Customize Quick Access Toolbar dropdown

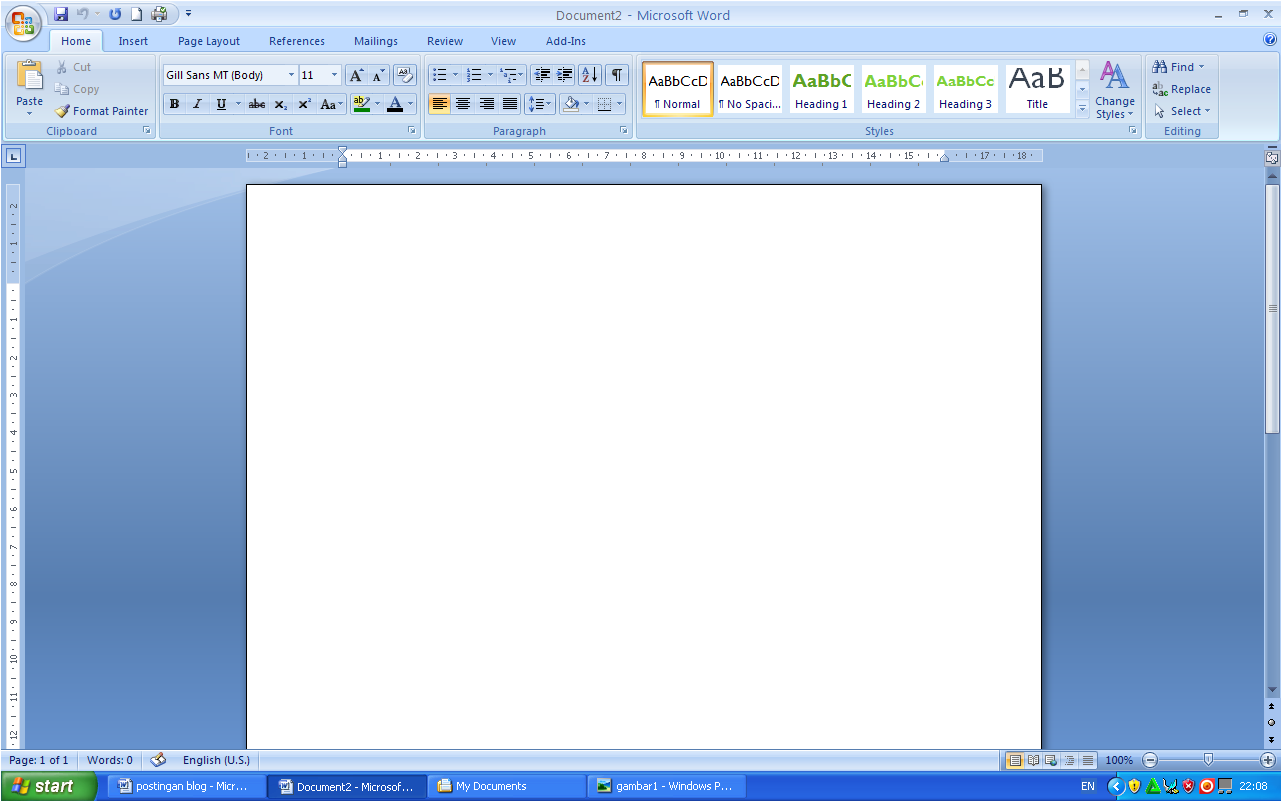click(189, 15)
